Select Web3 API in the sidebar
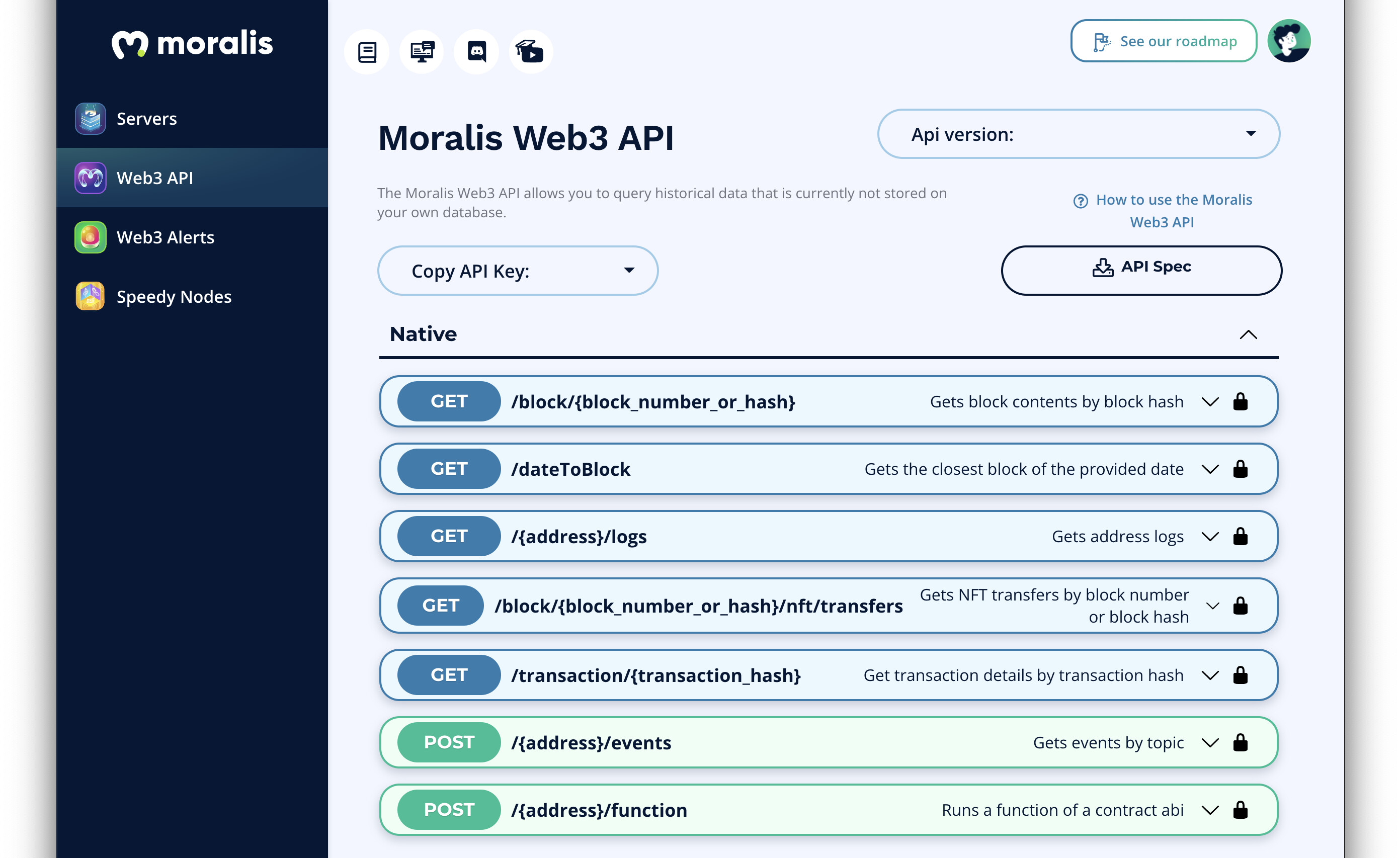This screenshot has width=1400, height=858. (192, 178)
